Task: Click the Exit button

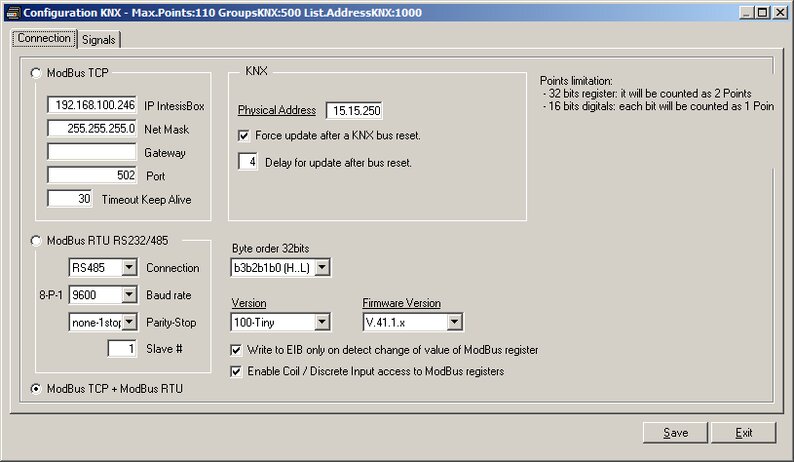Action: tap(743, 432)
